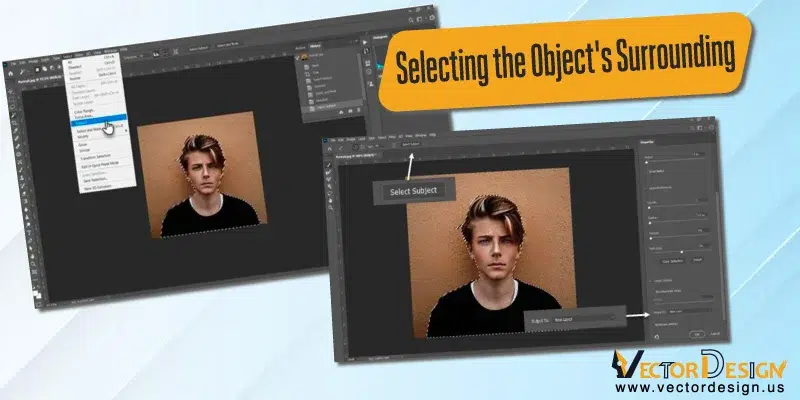This screenshot has height=400, width=800.
Task: Choose Inverse in Select menu
Action: click(75, 78)
